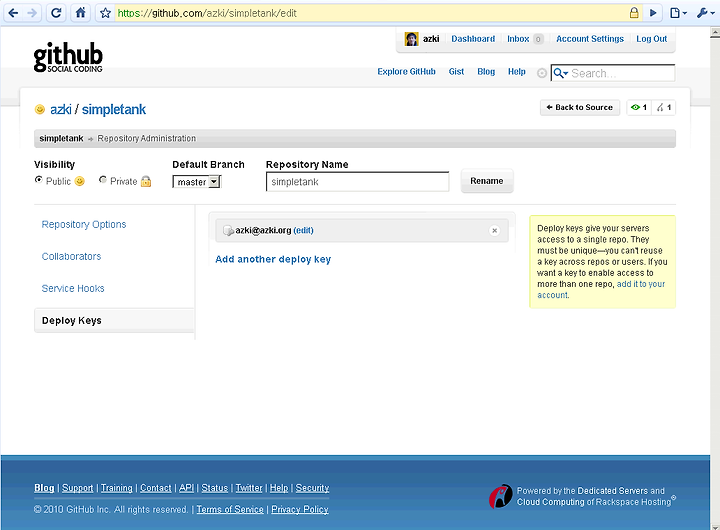Reload the page with refresh icon
The width and height of the screenshot is (720, 530).
tap(56, 13)
